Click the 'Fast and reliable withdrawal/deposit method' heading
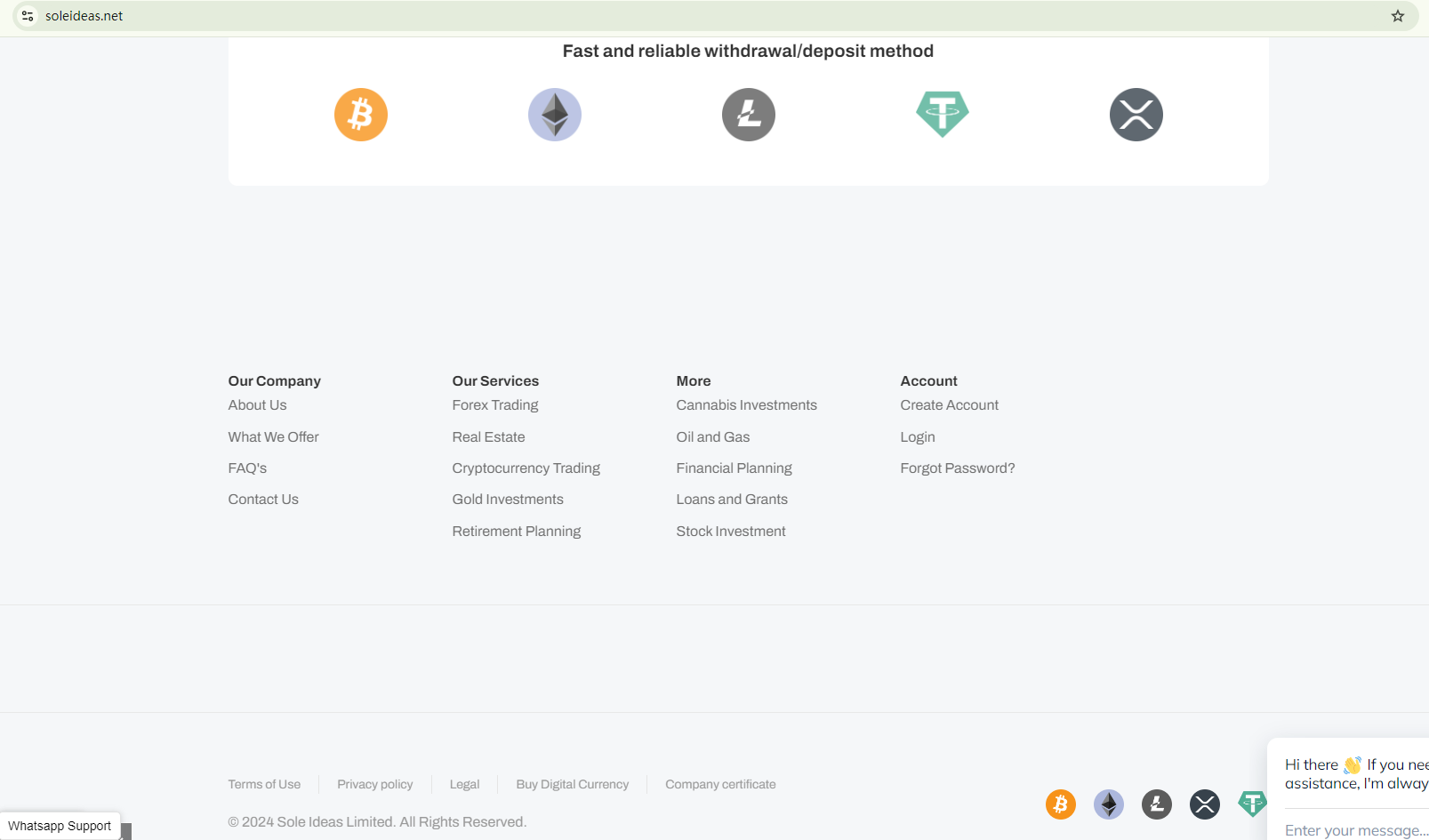This screenshot has height=840, width=1429. click(x=748, y=52)
